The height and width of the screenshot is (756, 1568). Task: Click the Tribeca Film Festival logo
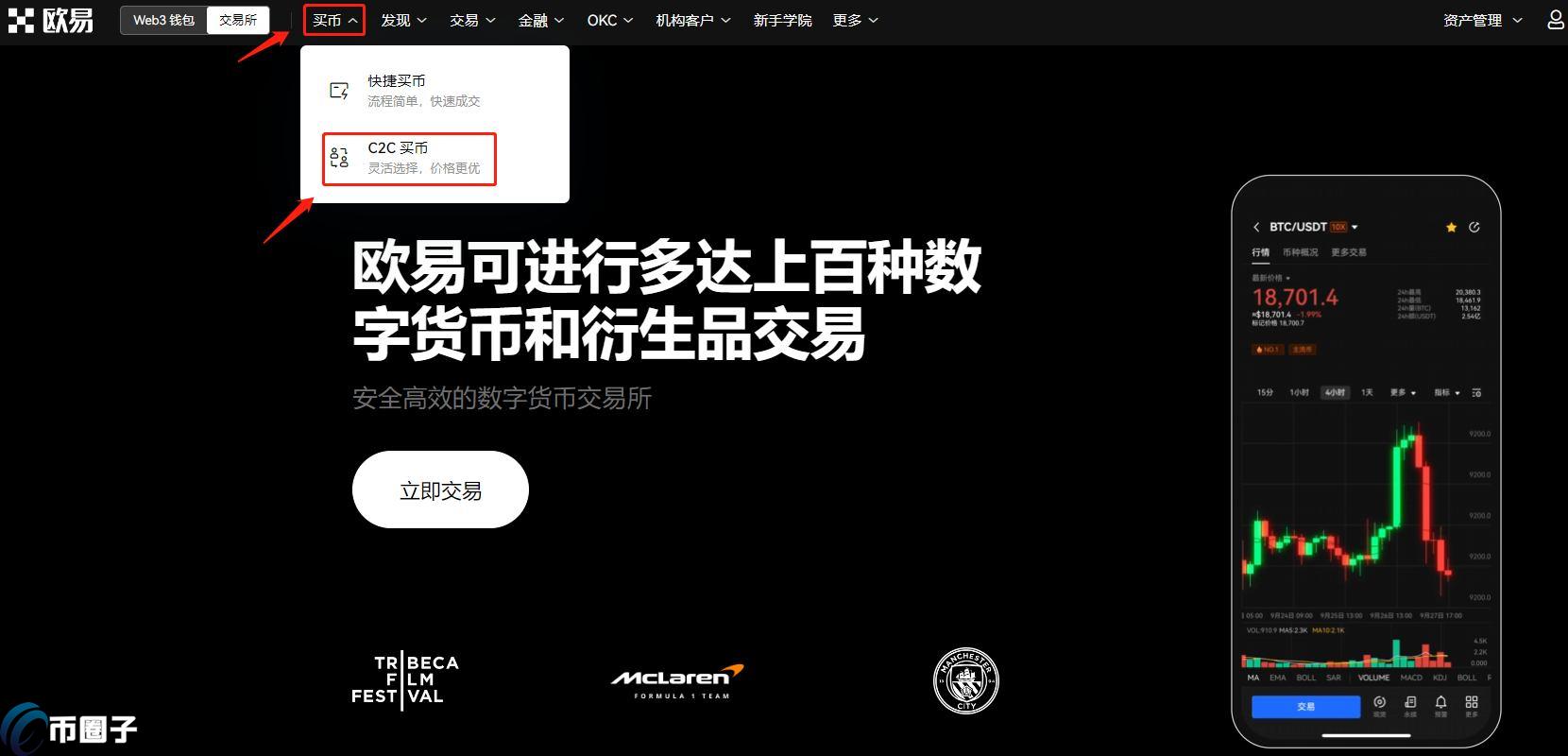click(x=405, y=679)
